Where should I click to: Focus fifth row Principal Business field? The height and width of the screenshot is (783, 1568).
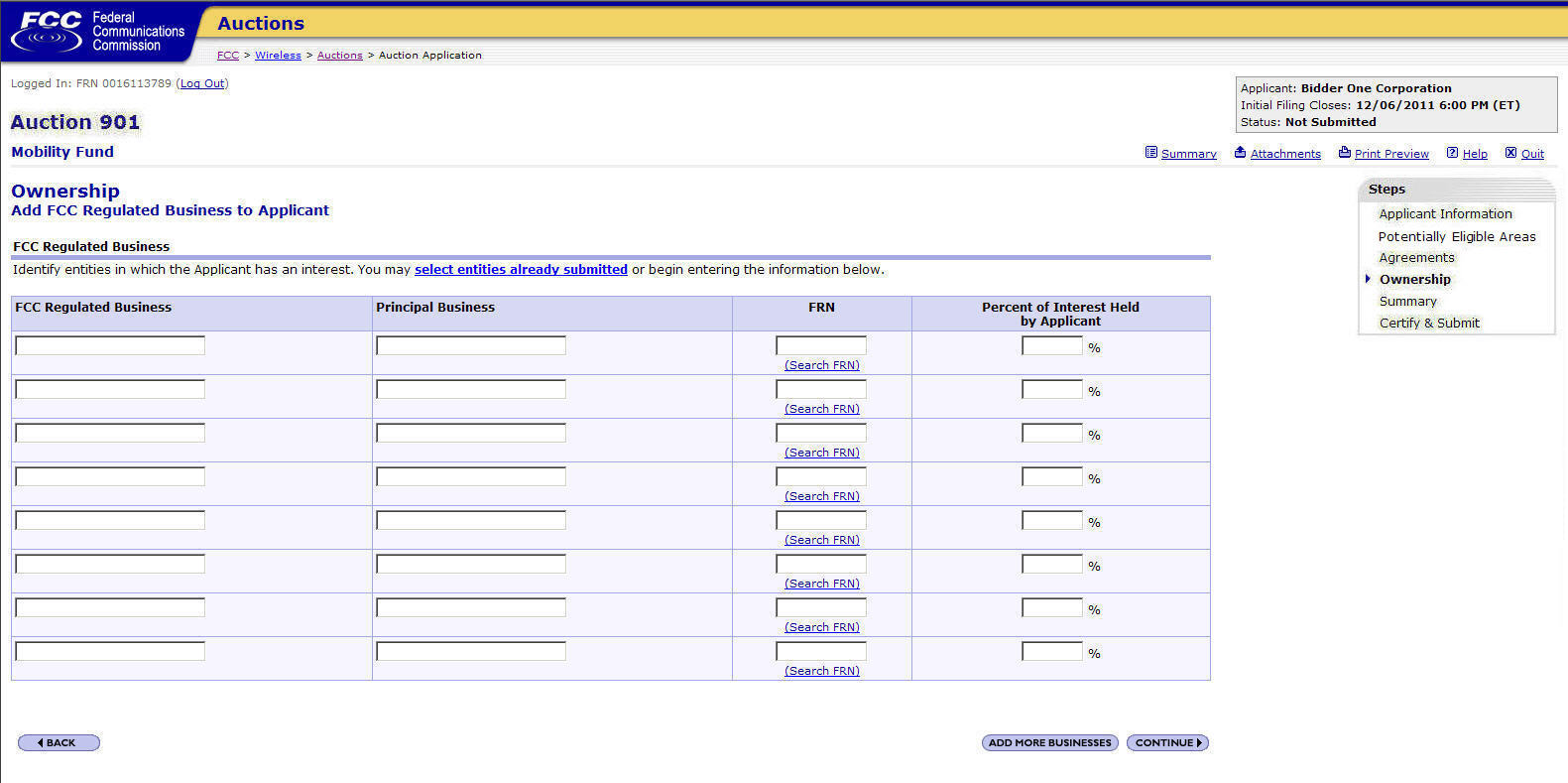coord(471,520)
